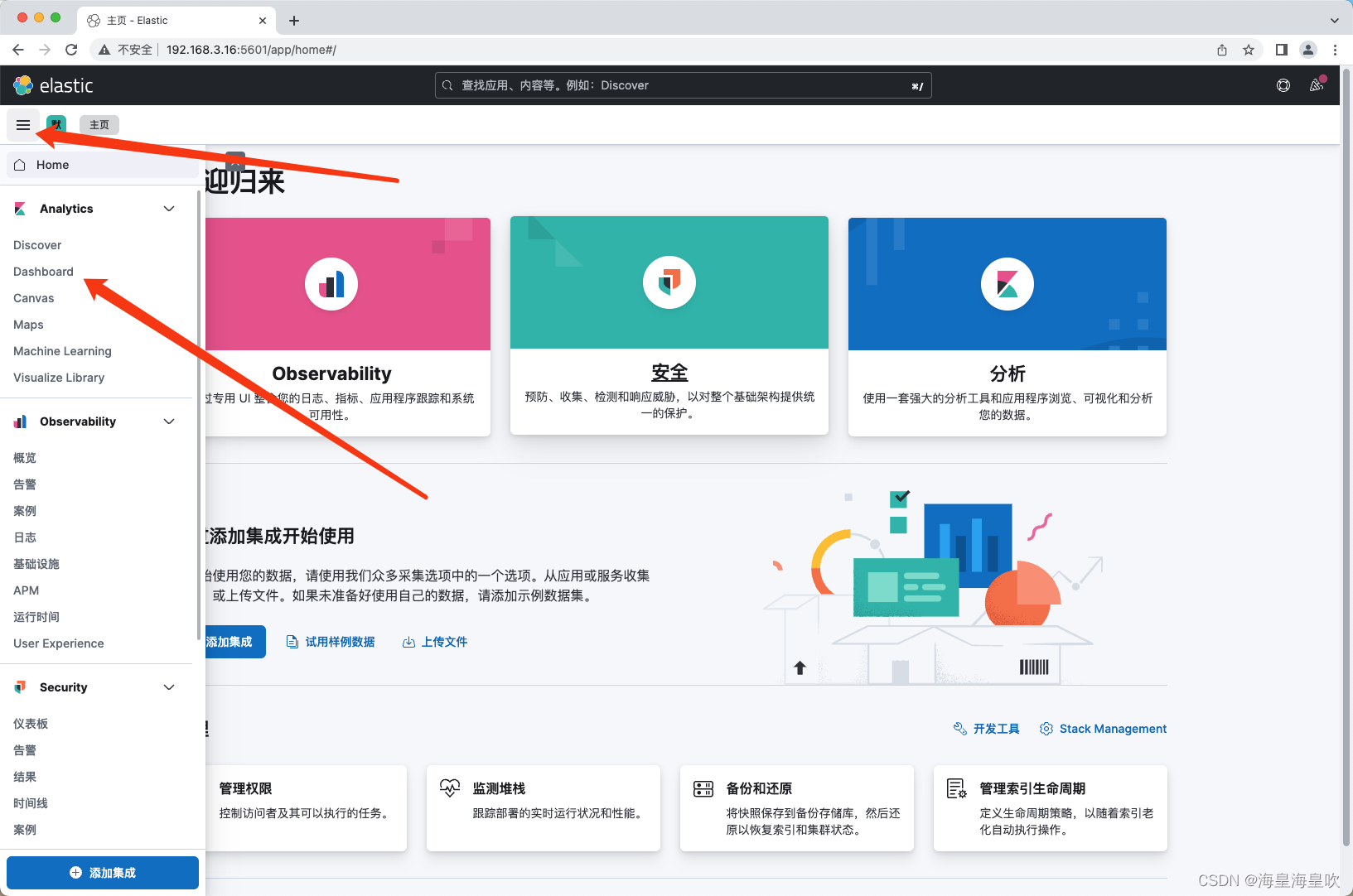Image resolution: width=1353 pixels, height=896 pixels.
Task: Open the help menu icon in header
Action: coord(1283,85)
